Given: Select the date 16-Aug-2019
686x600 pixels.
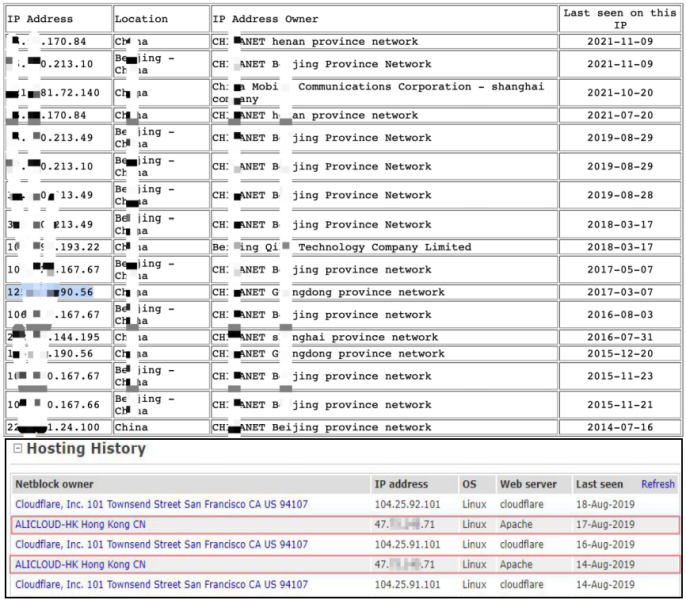Looking at the screenshot, I should click(x=605, y=544).
